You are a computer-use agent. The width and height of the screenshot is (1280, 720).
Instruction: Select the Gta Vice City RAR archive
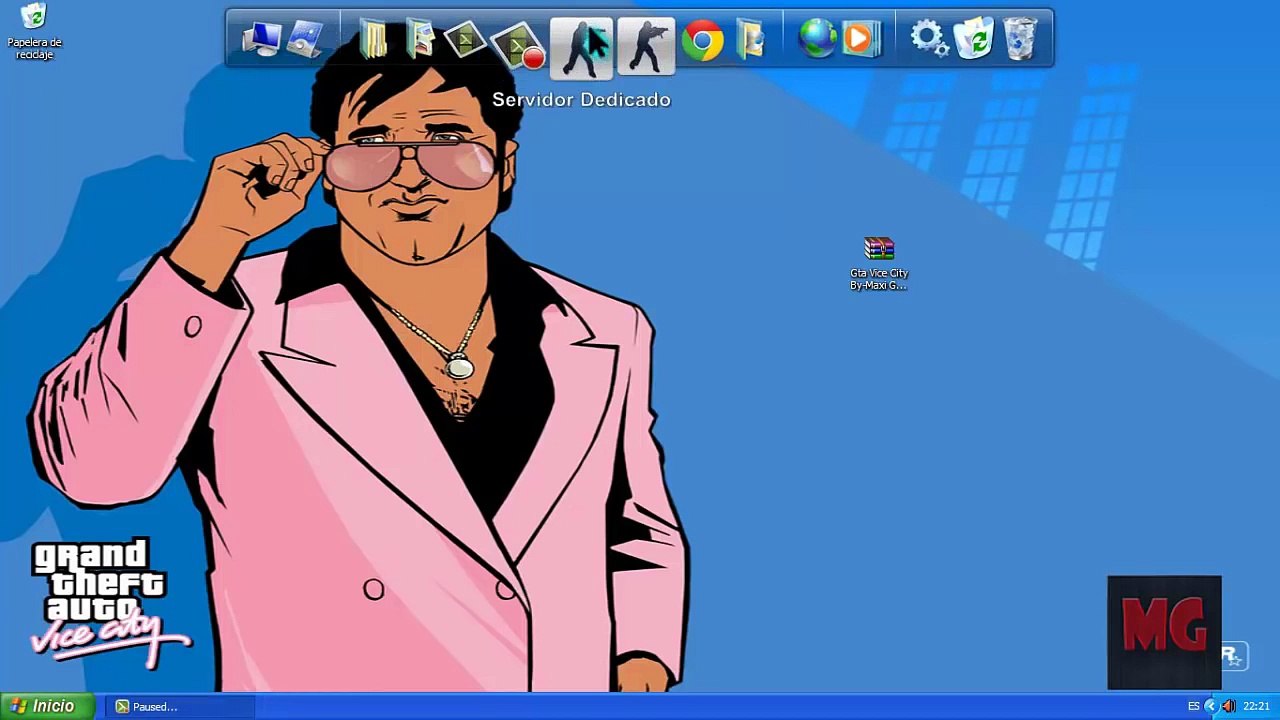pyautogui.click(x=879, y=264)
